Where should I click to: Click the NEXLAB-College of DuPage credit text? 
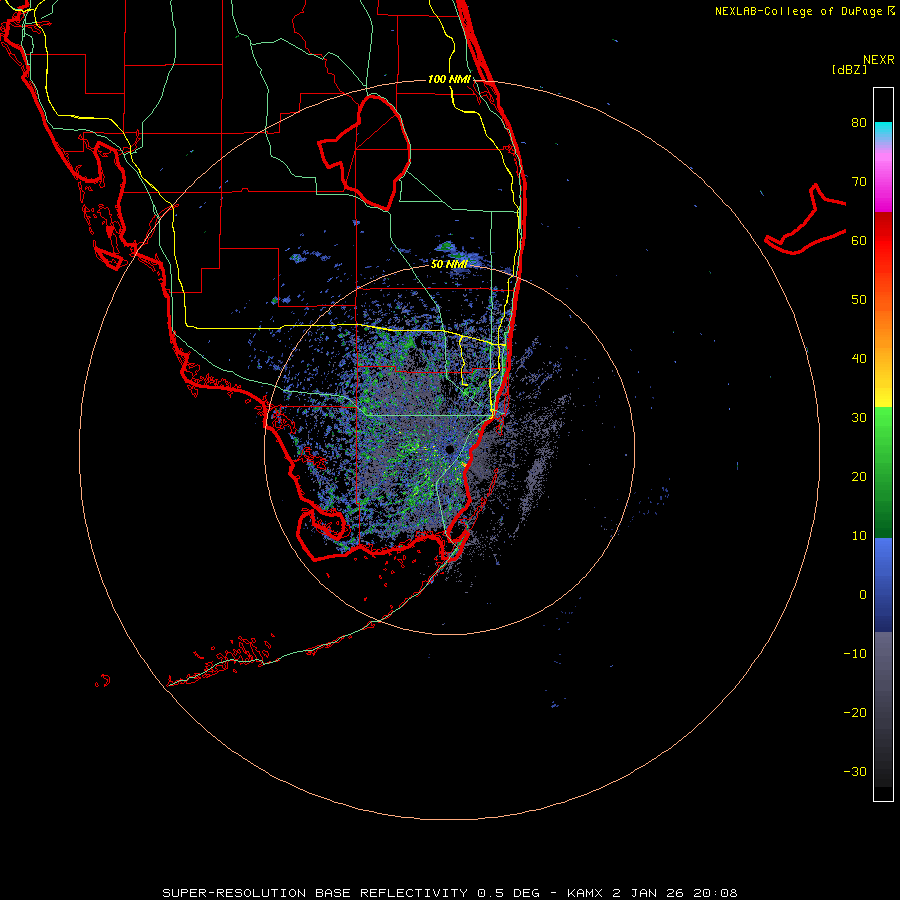[x=798, y=11]
